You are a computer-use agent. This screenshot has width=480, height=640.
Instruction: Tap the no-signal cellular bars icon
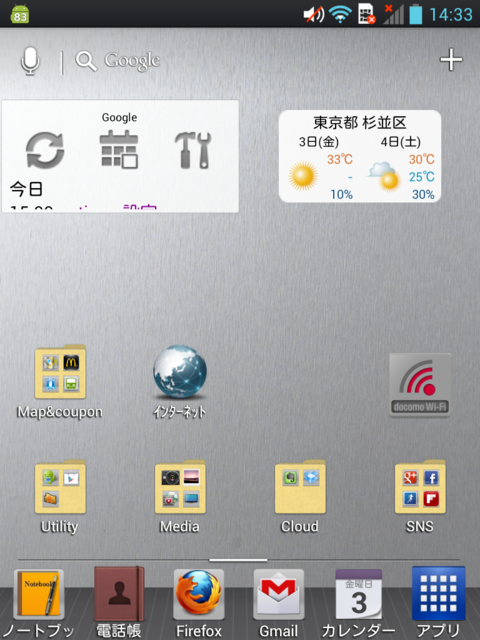[x=393, y=14]
